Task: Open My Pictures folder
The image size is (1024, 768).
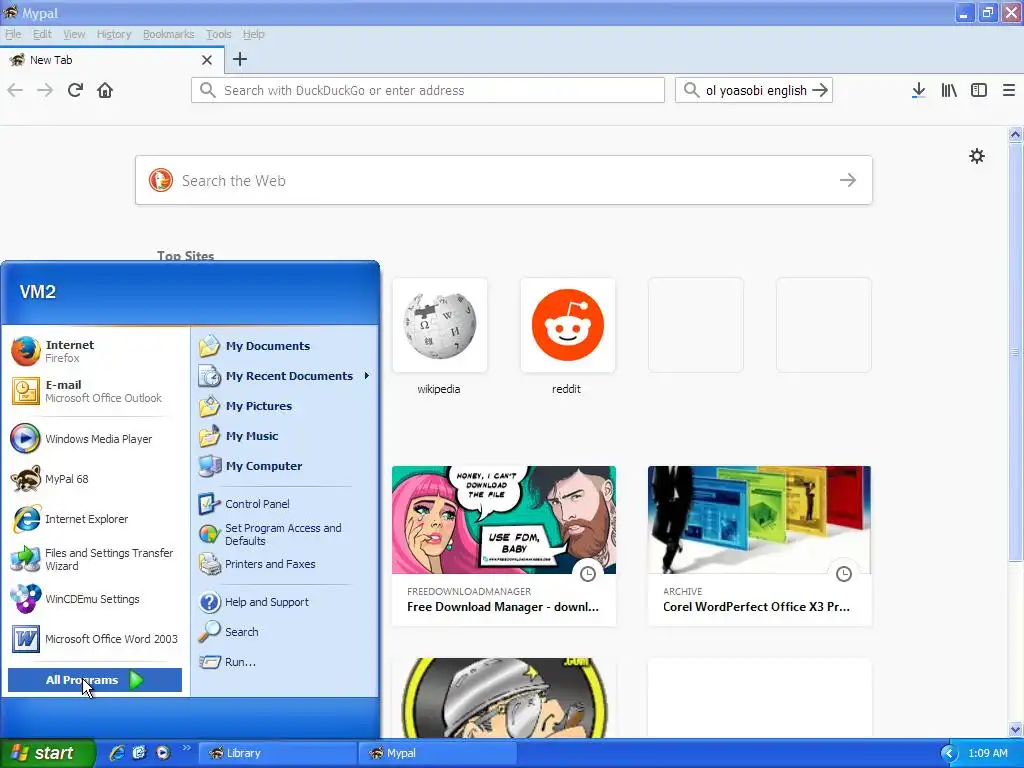Action: 284,406
